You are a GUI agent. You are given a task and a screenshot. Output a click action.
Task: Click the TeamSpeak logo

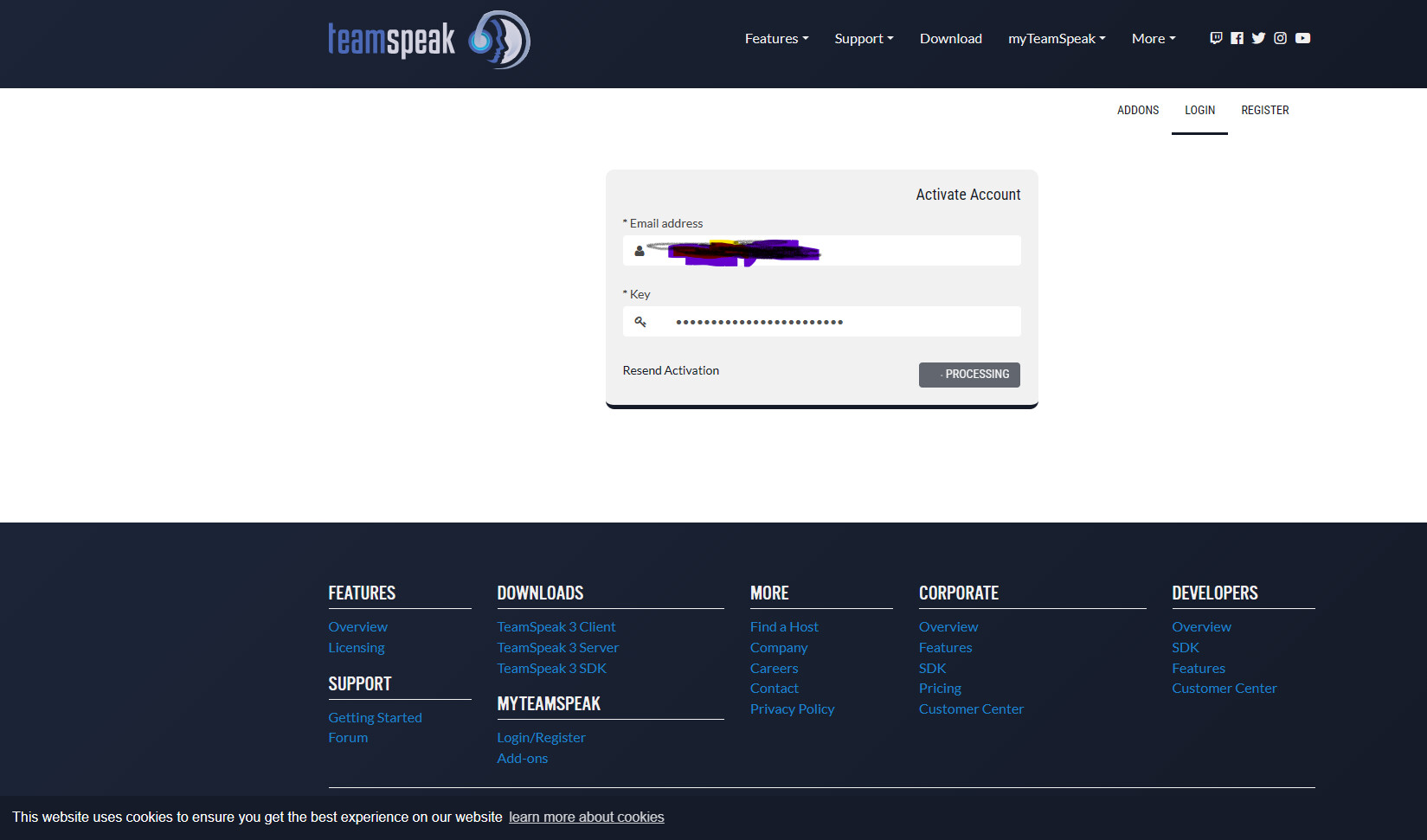[428, 40]
